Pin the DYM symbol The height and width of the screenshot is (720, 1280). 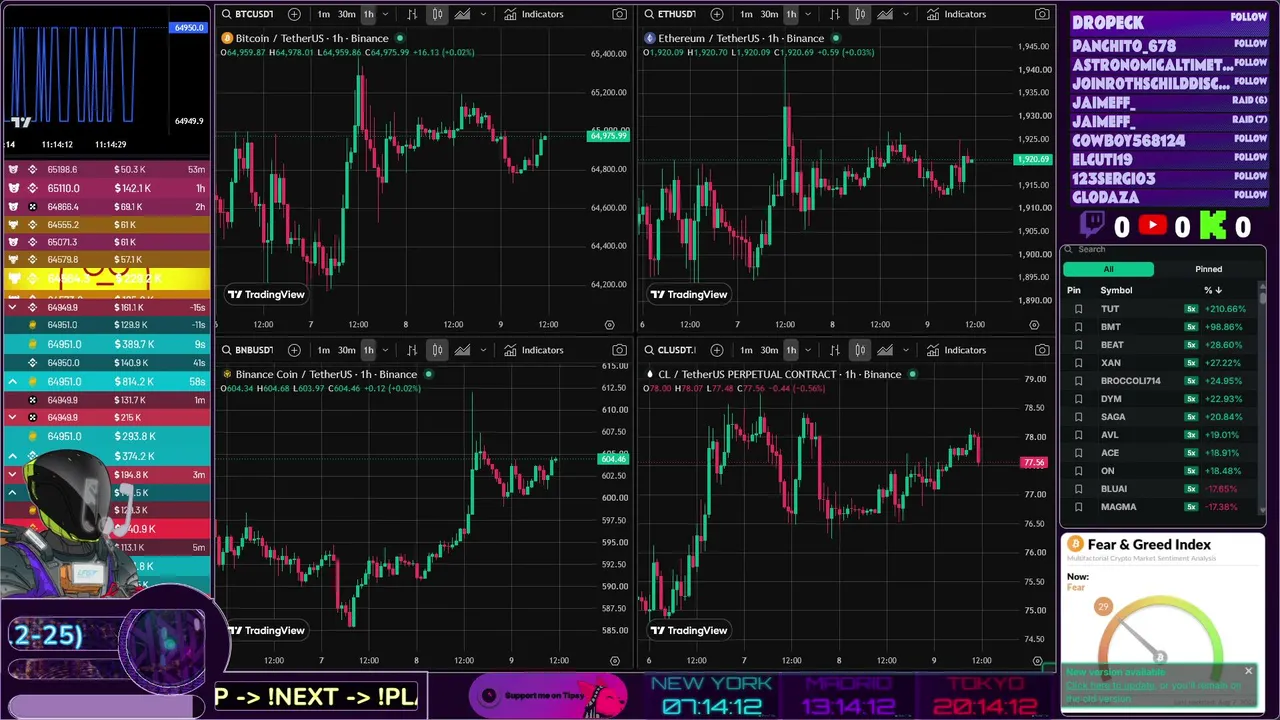[x=1078, y=399]
